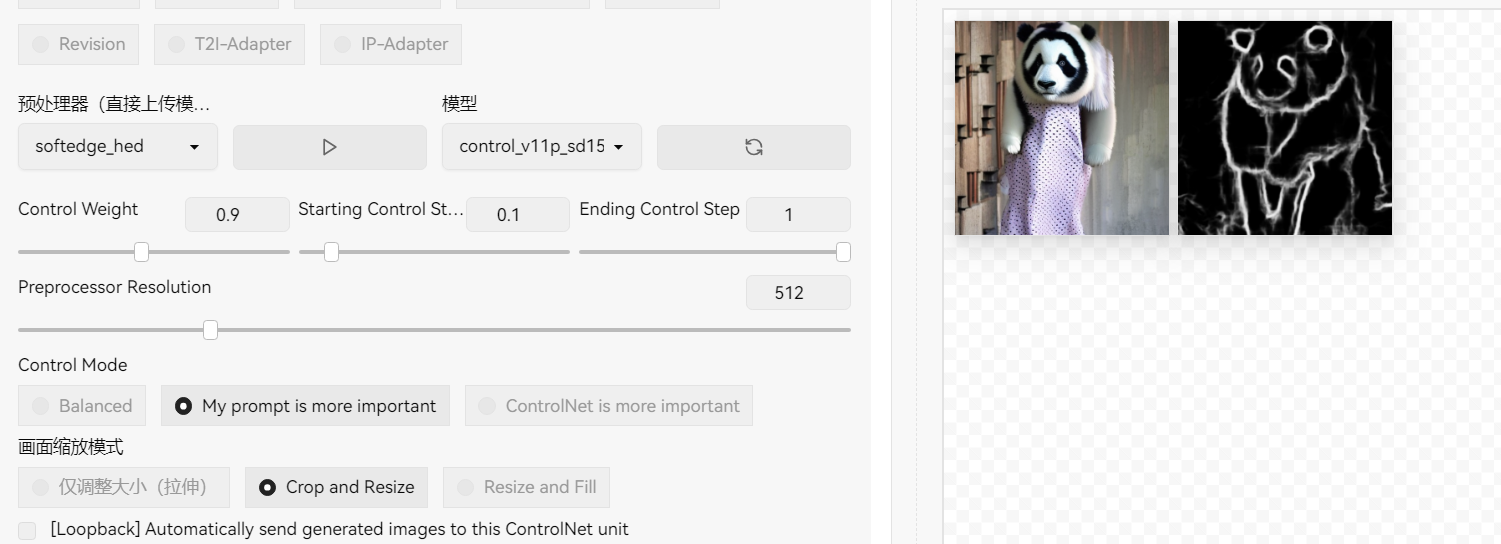Image resolution: width=1501 pixels, height=544 pixels.
Task: Click the refresh models icon
Action: pos(753,147)
